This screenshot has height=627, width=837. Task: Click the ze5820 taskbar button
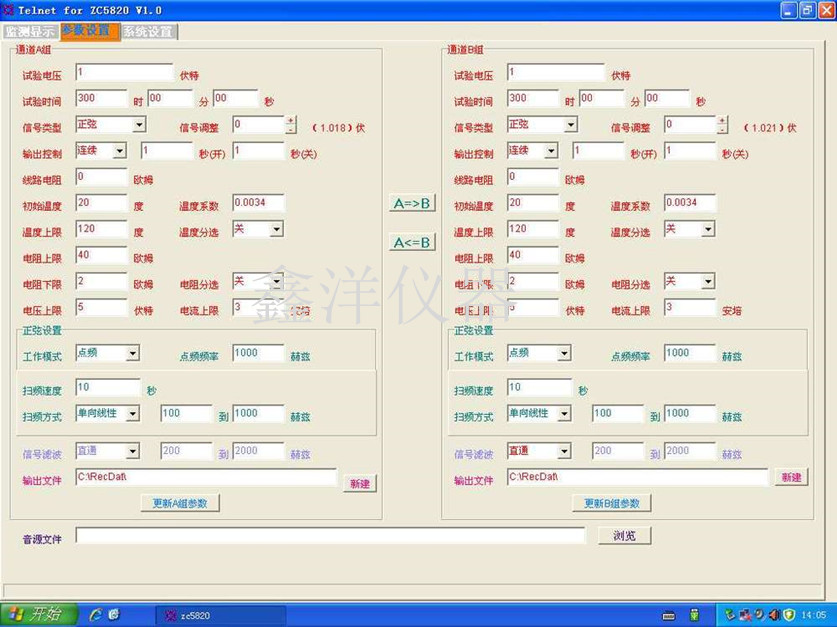pos(220,614)
